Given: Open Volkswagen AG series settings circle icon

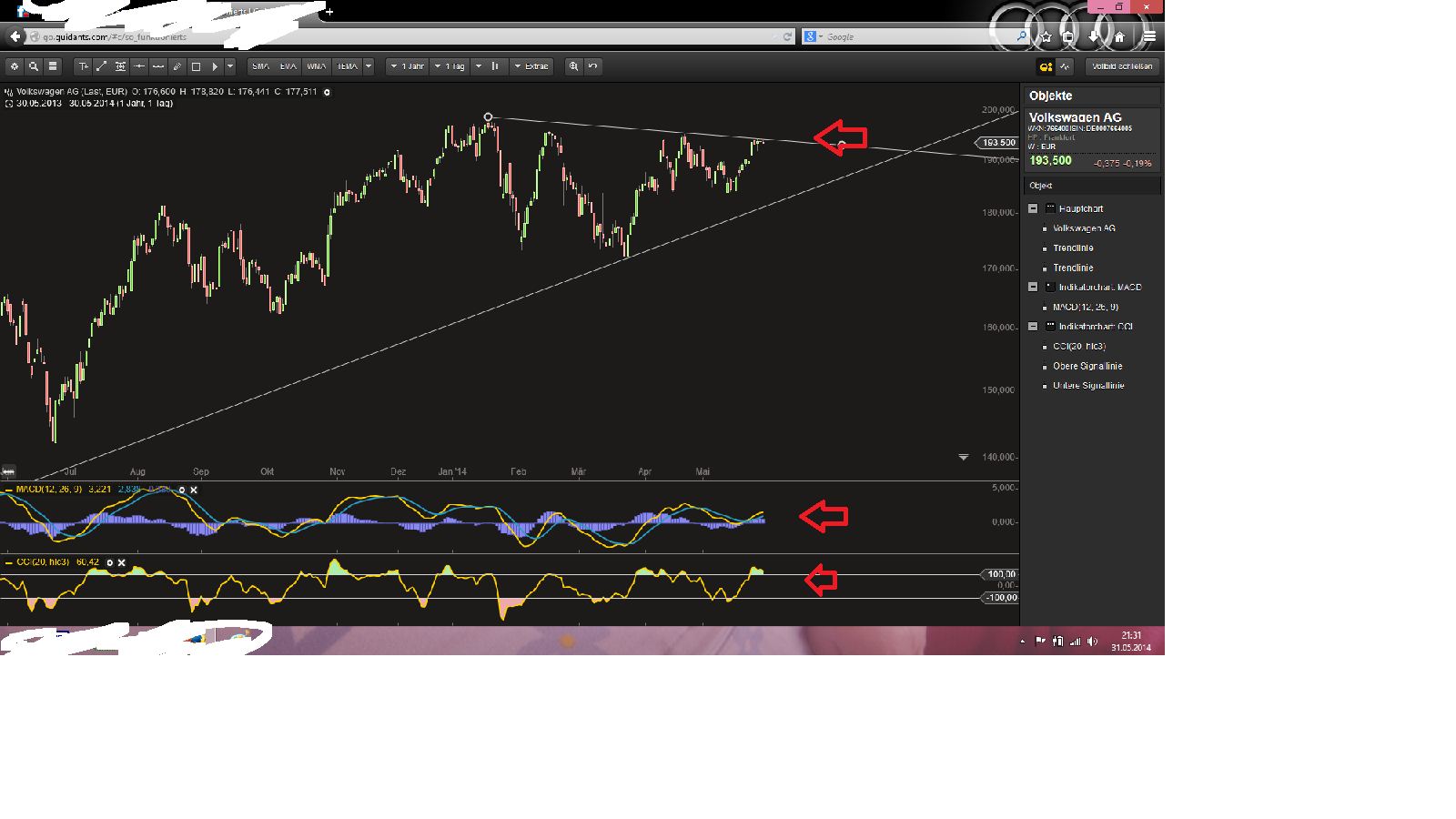Looking at the screenshot, I should tap(328, 92).
